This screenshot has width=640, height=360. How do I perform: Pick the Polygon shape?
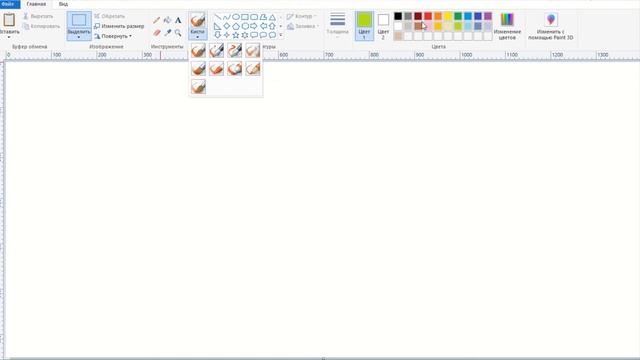(x=263, y=17)
